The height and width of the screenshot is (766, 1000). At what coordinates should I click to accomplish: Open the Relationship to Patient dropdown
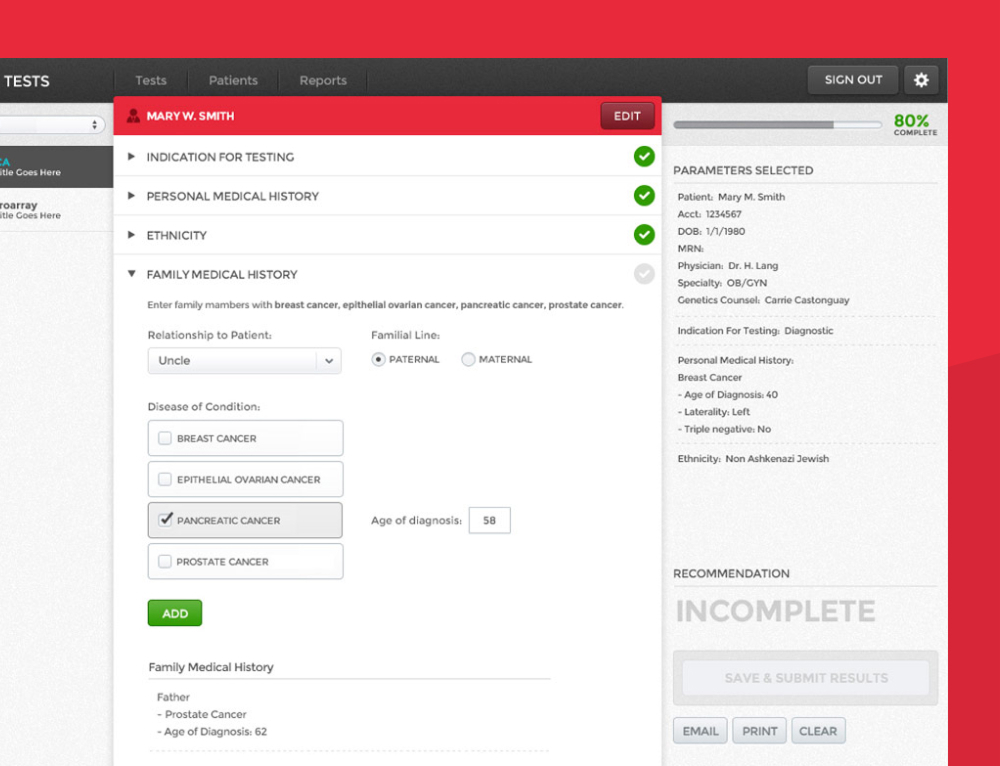[244, 361]
